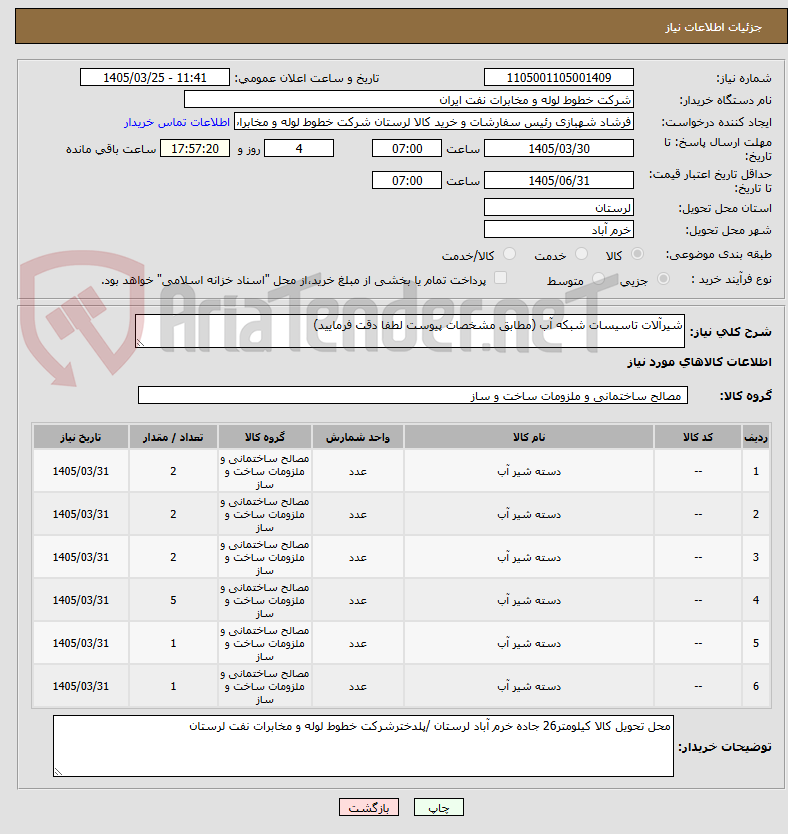Viewport: 788px width, 834px height.
Task: Click the استان محل تحویل field لرستان
Action: pyautogui.click(x=559, y=207)
